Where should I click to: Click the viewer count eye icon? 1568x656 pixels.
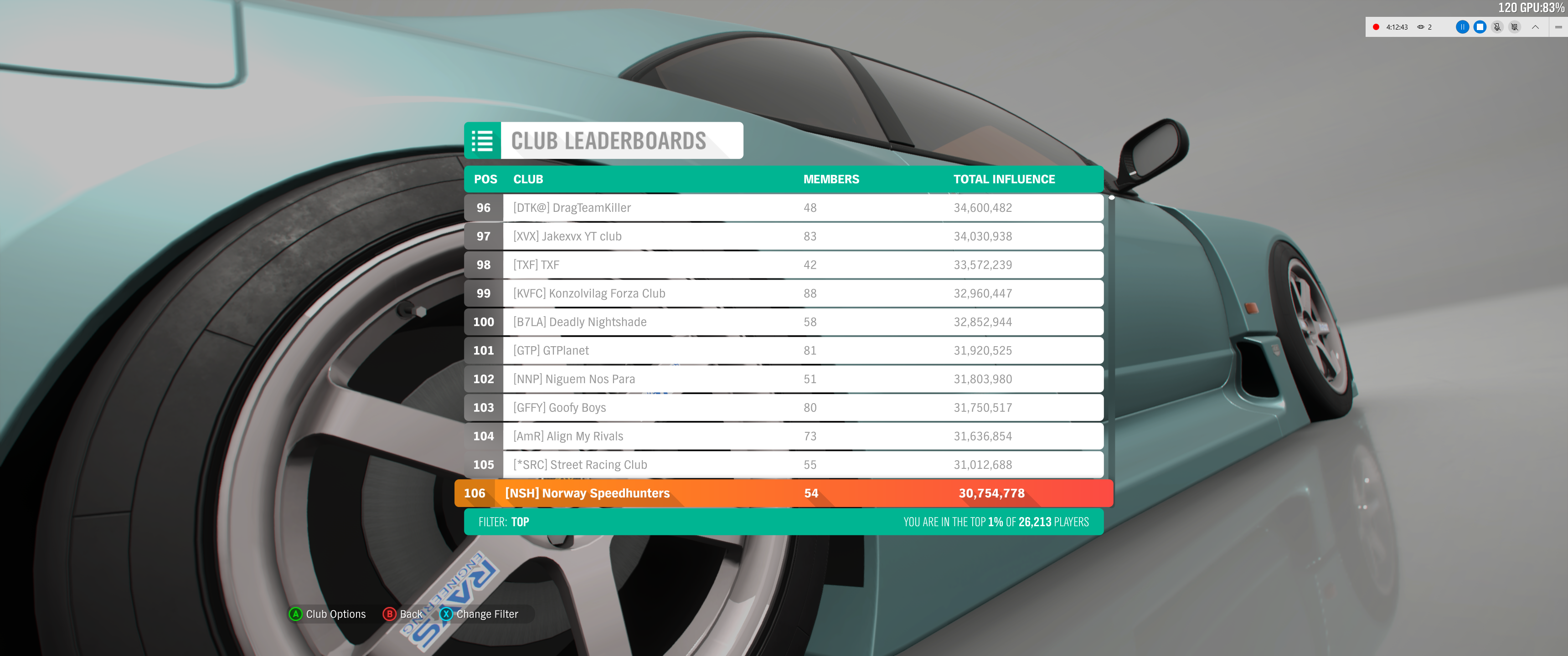[x=1421, y=27]
